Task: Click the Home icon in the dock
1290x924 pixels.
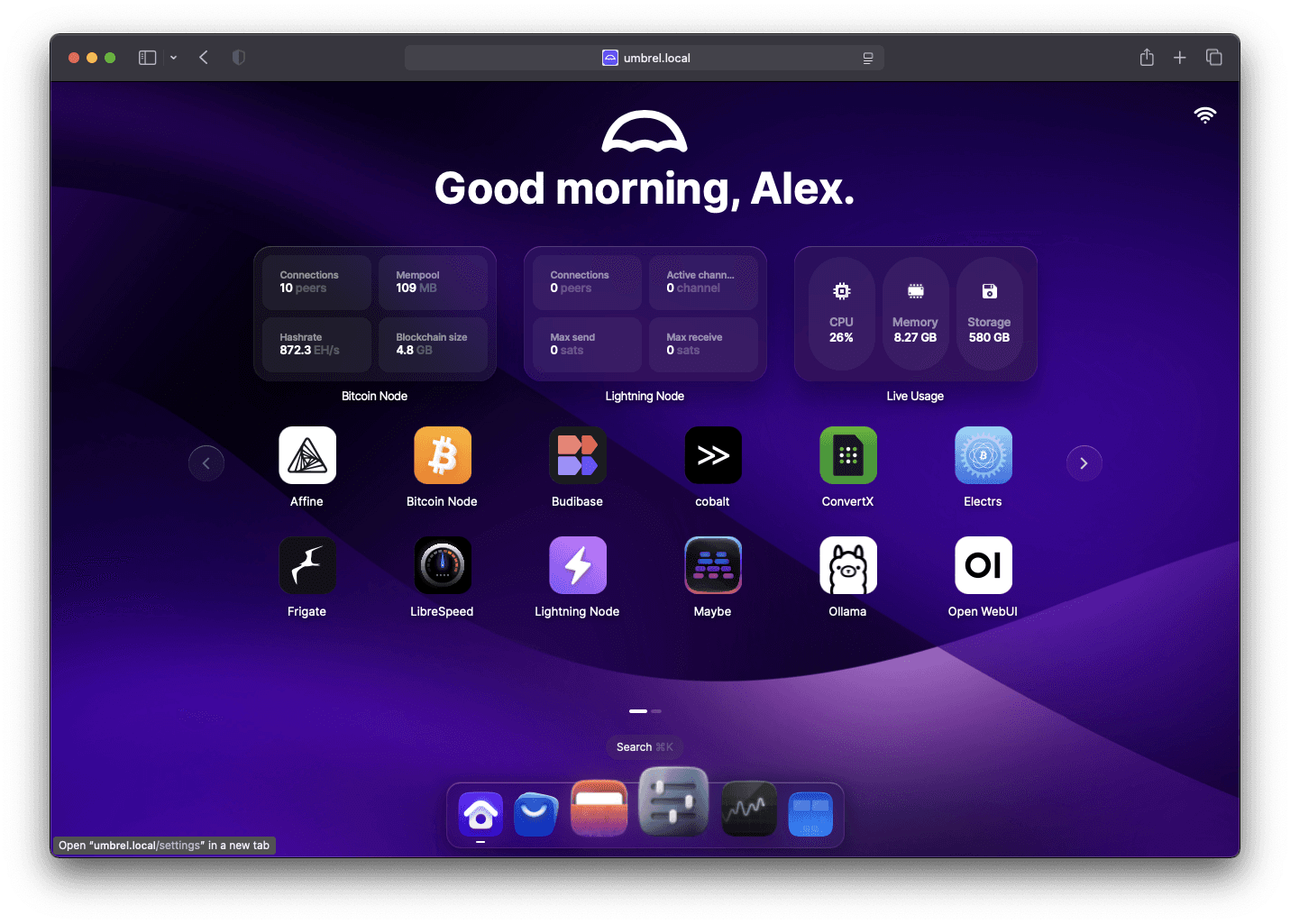Action: click(x=480, y=814)
